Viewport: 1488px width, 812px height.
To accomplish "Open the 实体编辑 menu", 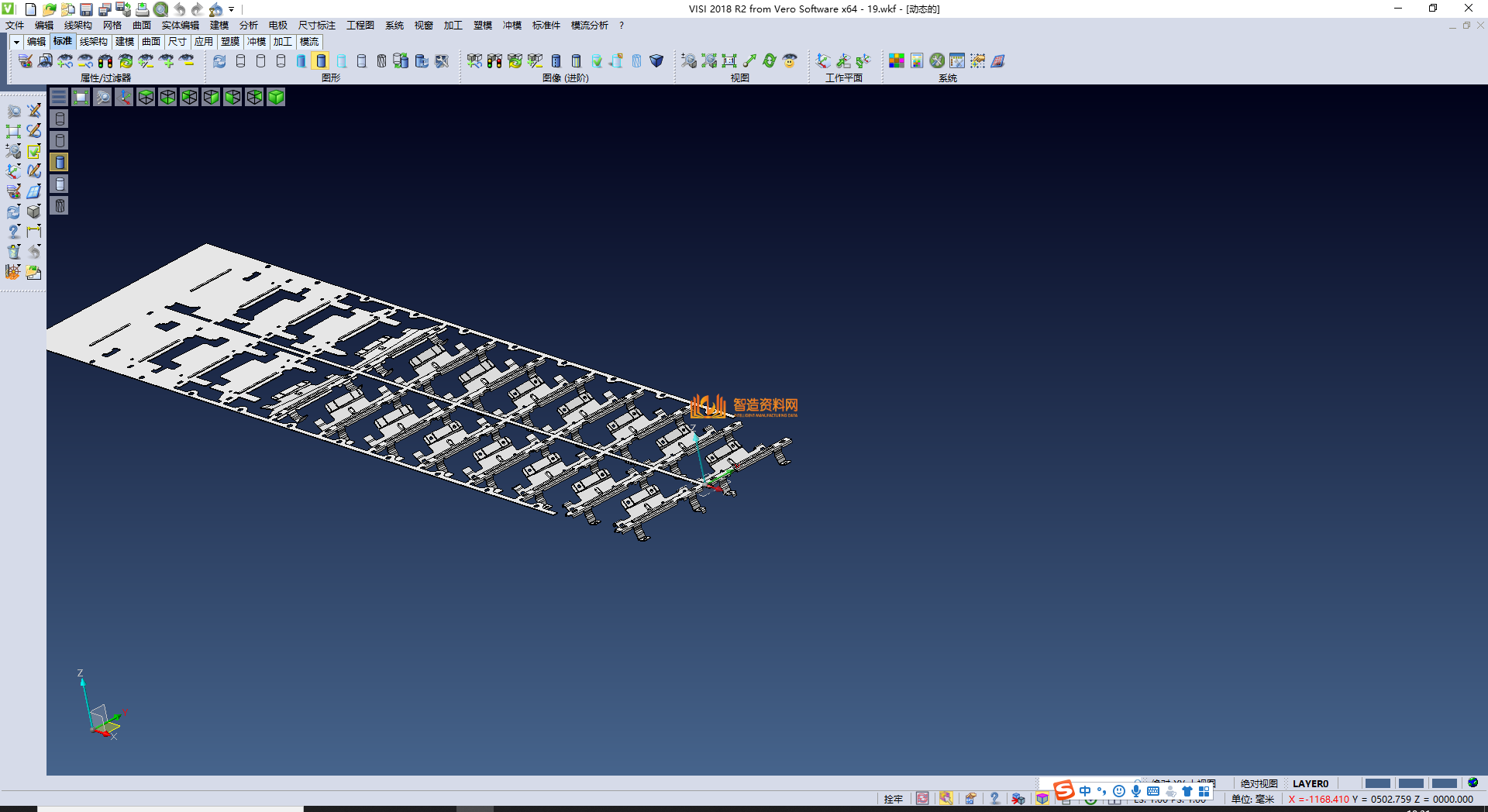I will coord(180,26).
